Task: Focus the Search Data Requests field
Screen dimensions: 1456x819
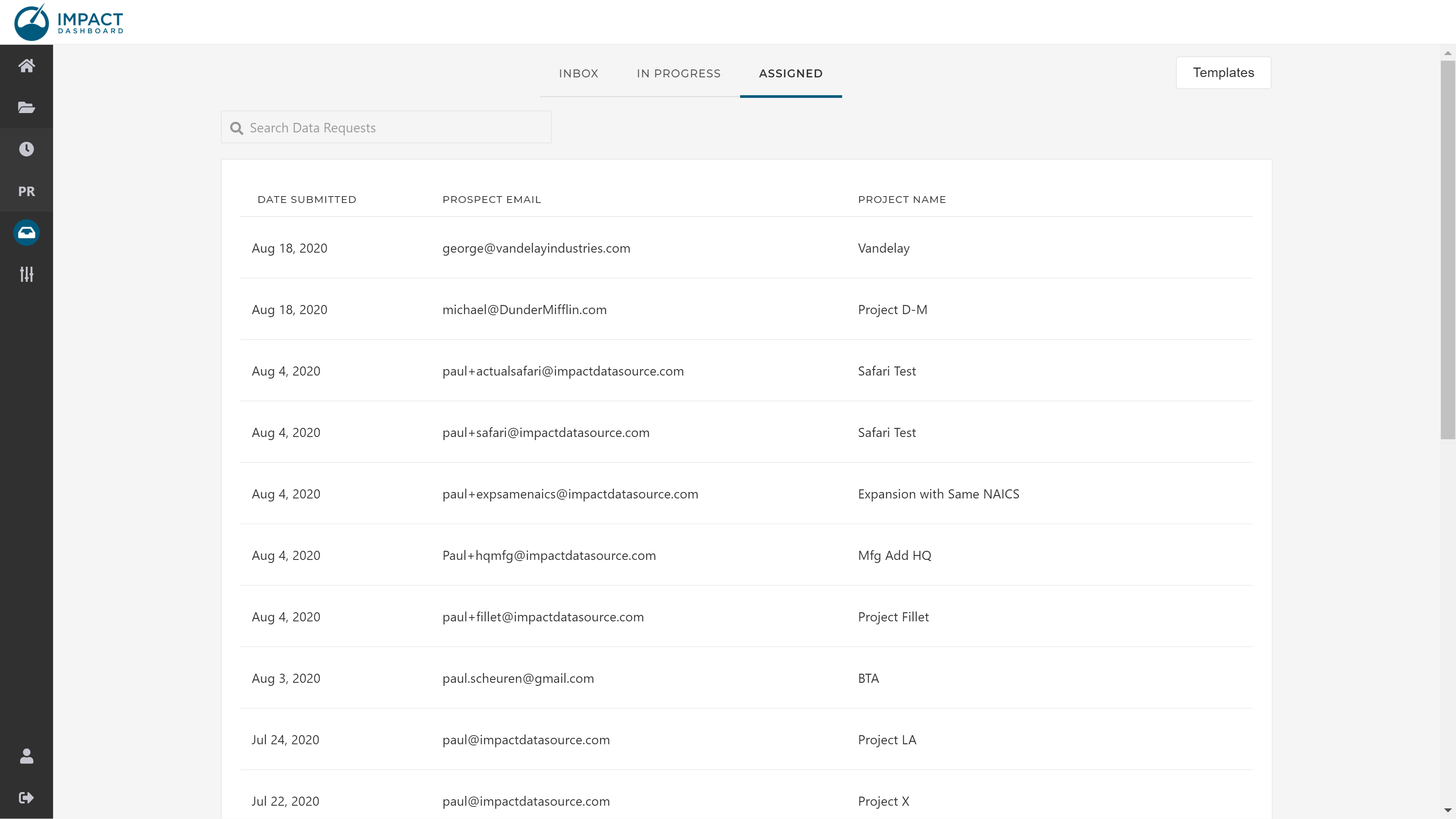Action: 386,127
